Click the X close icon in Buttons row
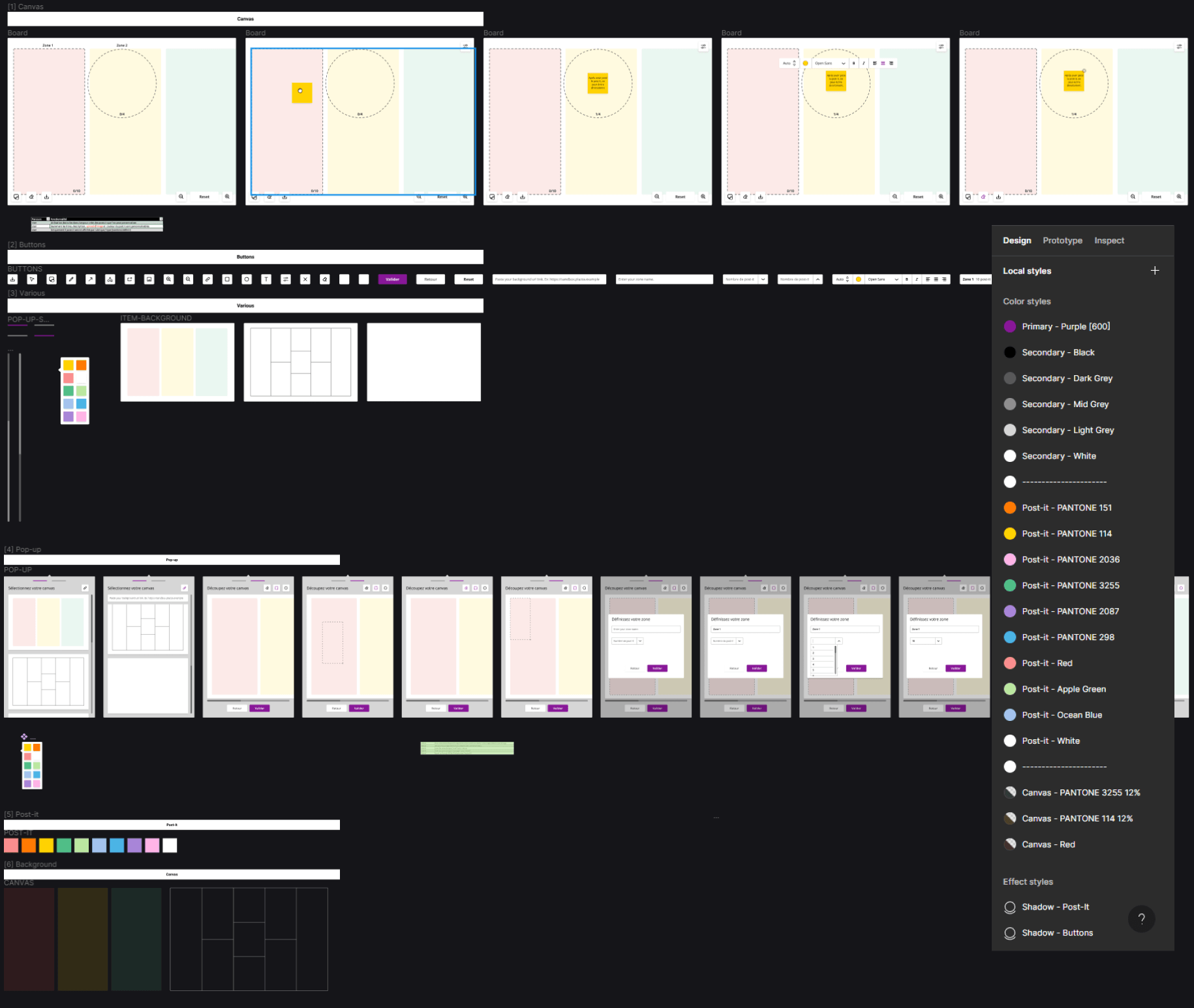 pos(305,279)
